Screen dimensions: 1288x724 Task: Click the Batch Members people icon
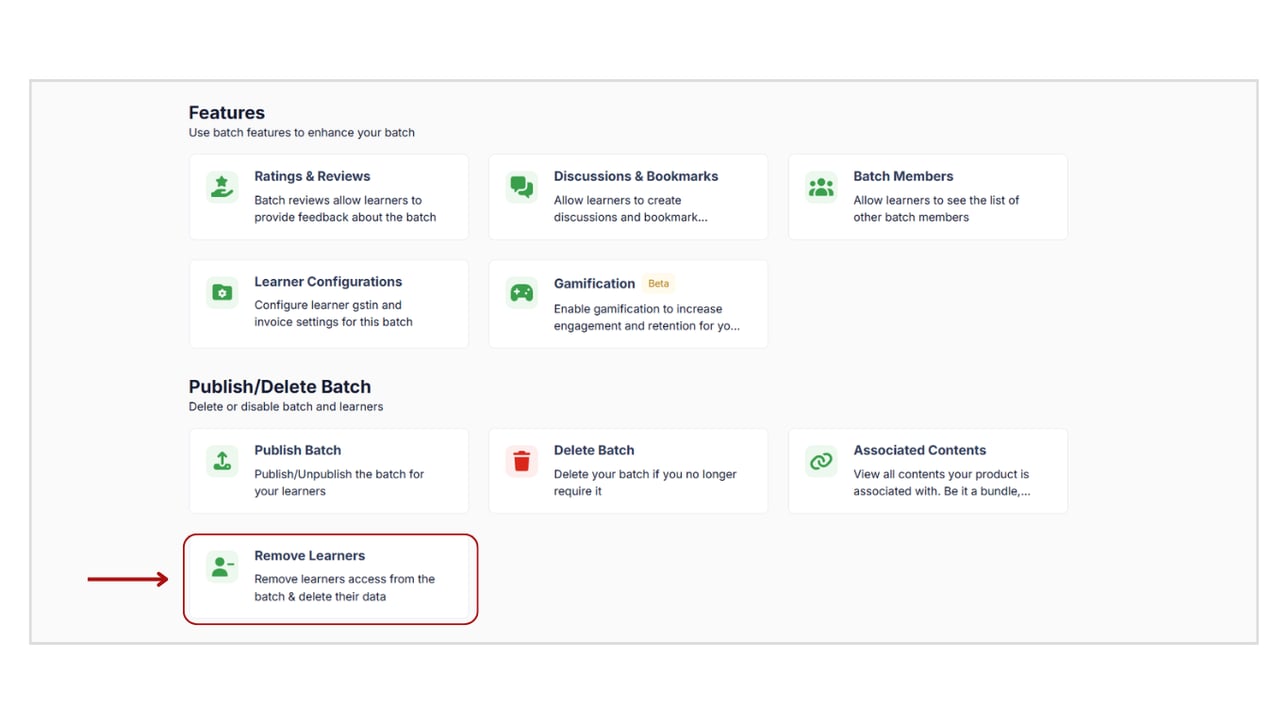(821, 187)
